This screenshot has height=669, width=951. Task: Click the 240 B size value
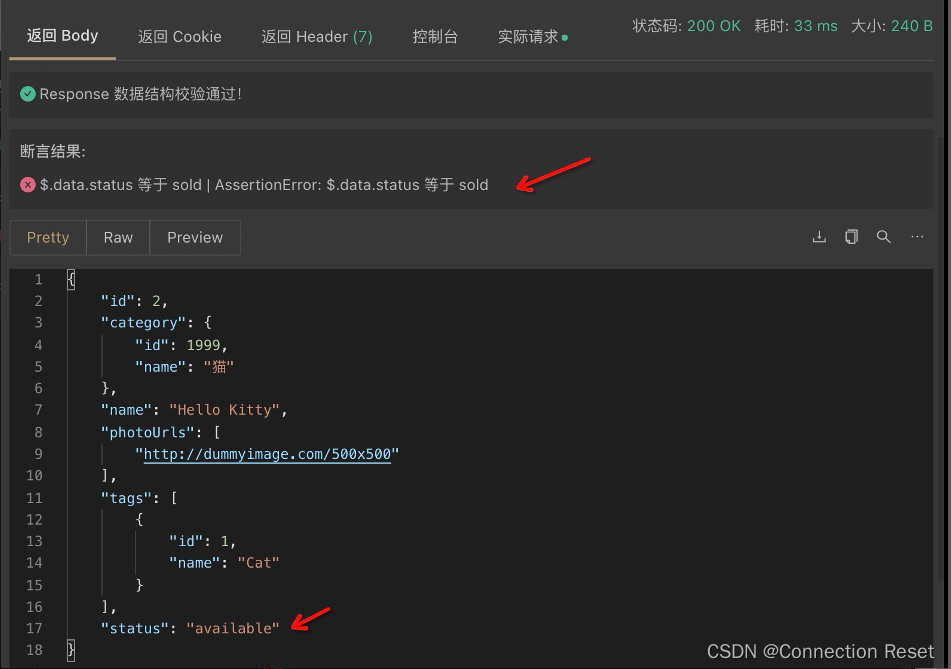912,26
